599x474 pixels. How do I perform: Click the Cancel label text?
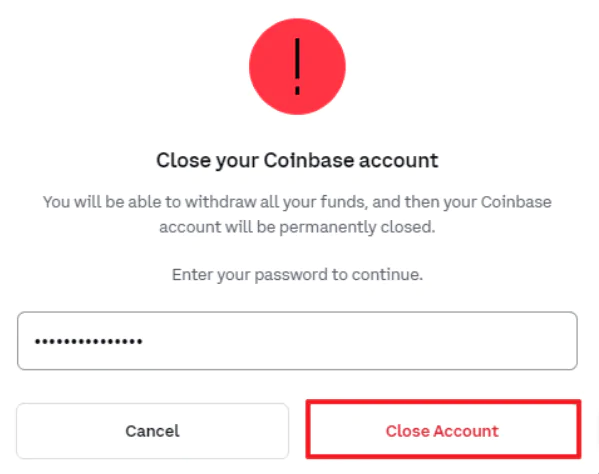152,431
